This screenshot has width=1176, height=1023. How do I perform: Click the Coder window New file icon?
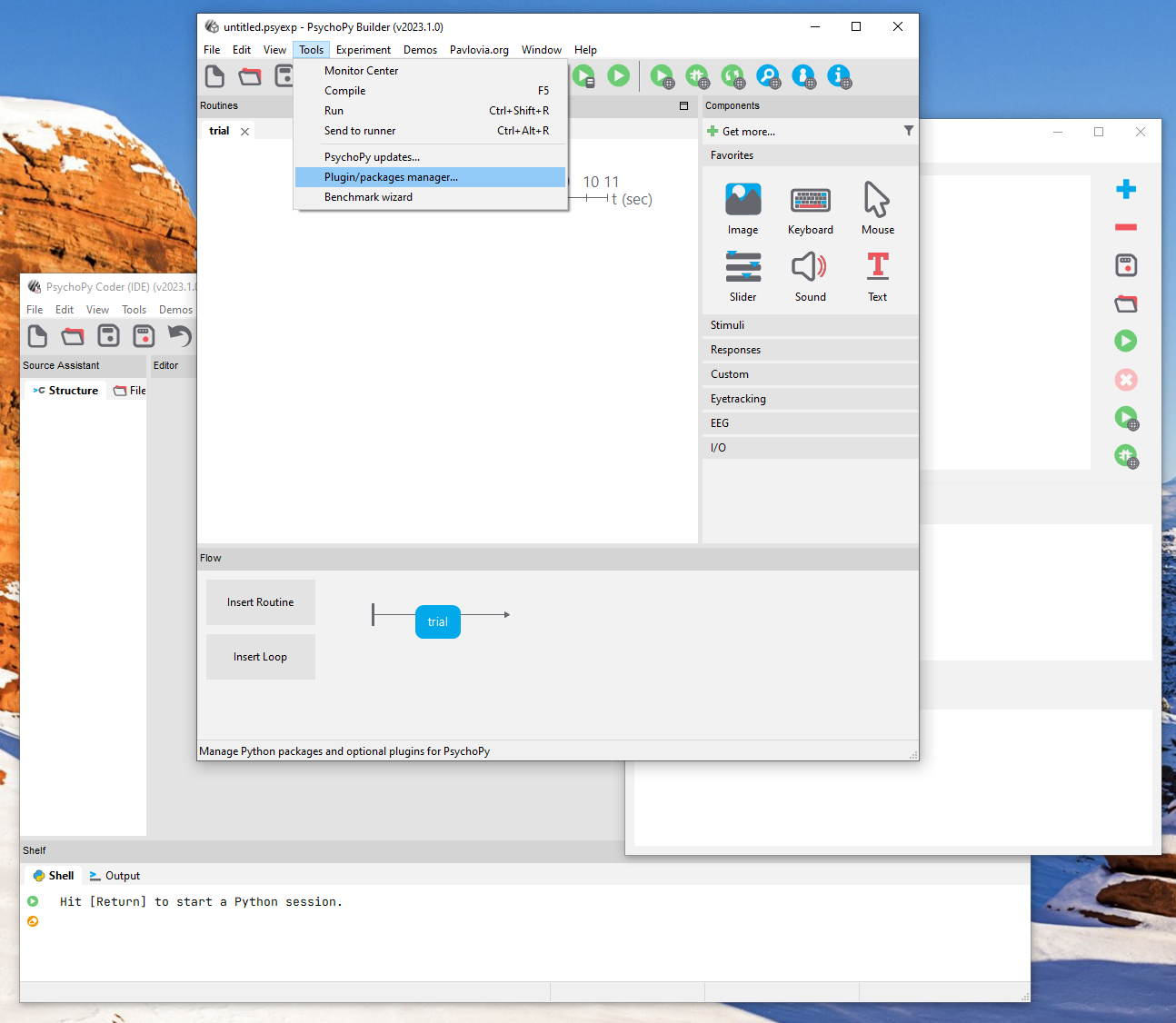[37, 337]
